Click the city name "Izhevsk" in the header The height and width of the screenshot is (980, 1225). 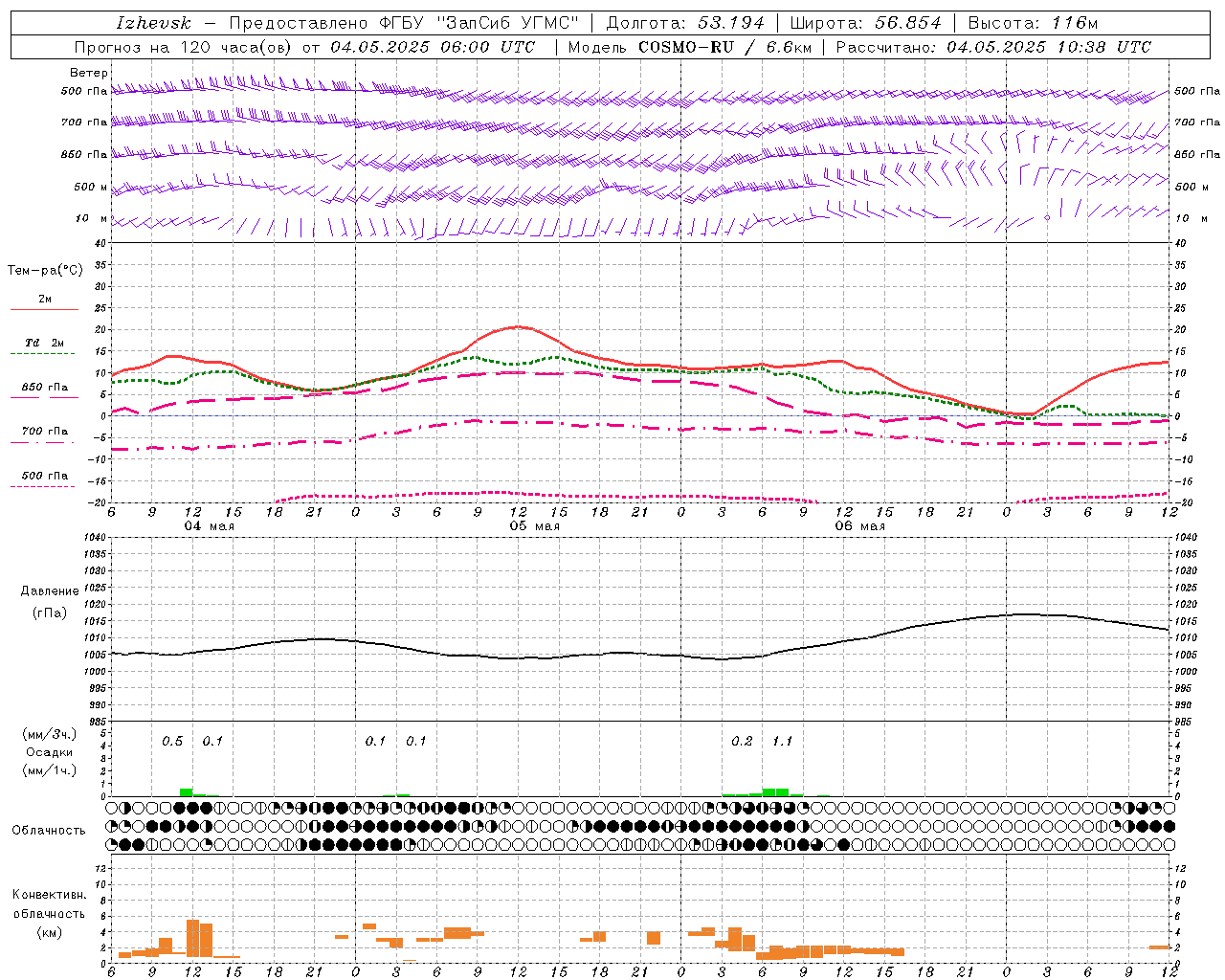(153, 23)
